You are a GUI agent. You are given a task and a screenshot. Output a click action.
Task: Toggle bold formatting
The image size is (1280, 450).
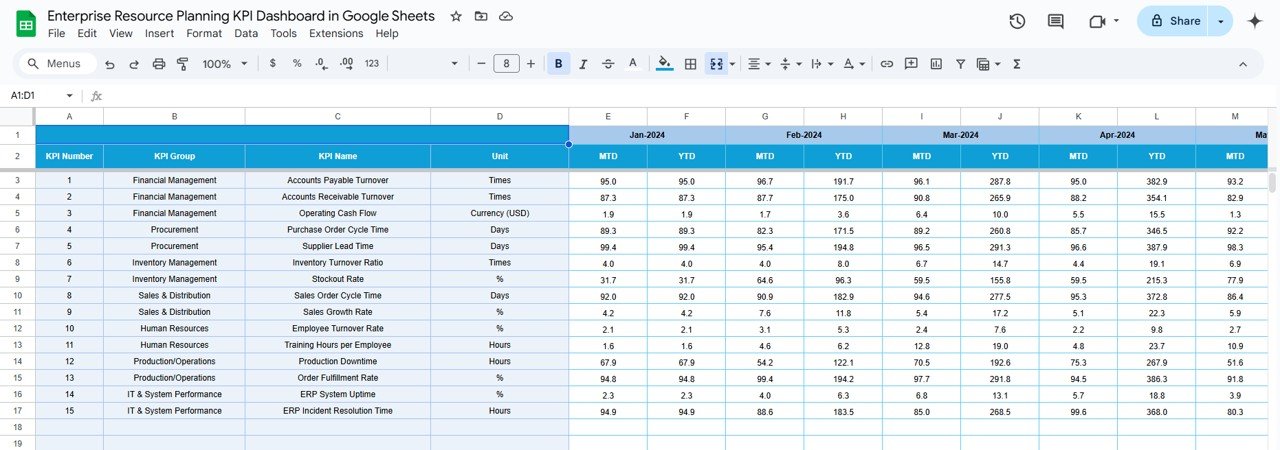[x=559, y=63]
